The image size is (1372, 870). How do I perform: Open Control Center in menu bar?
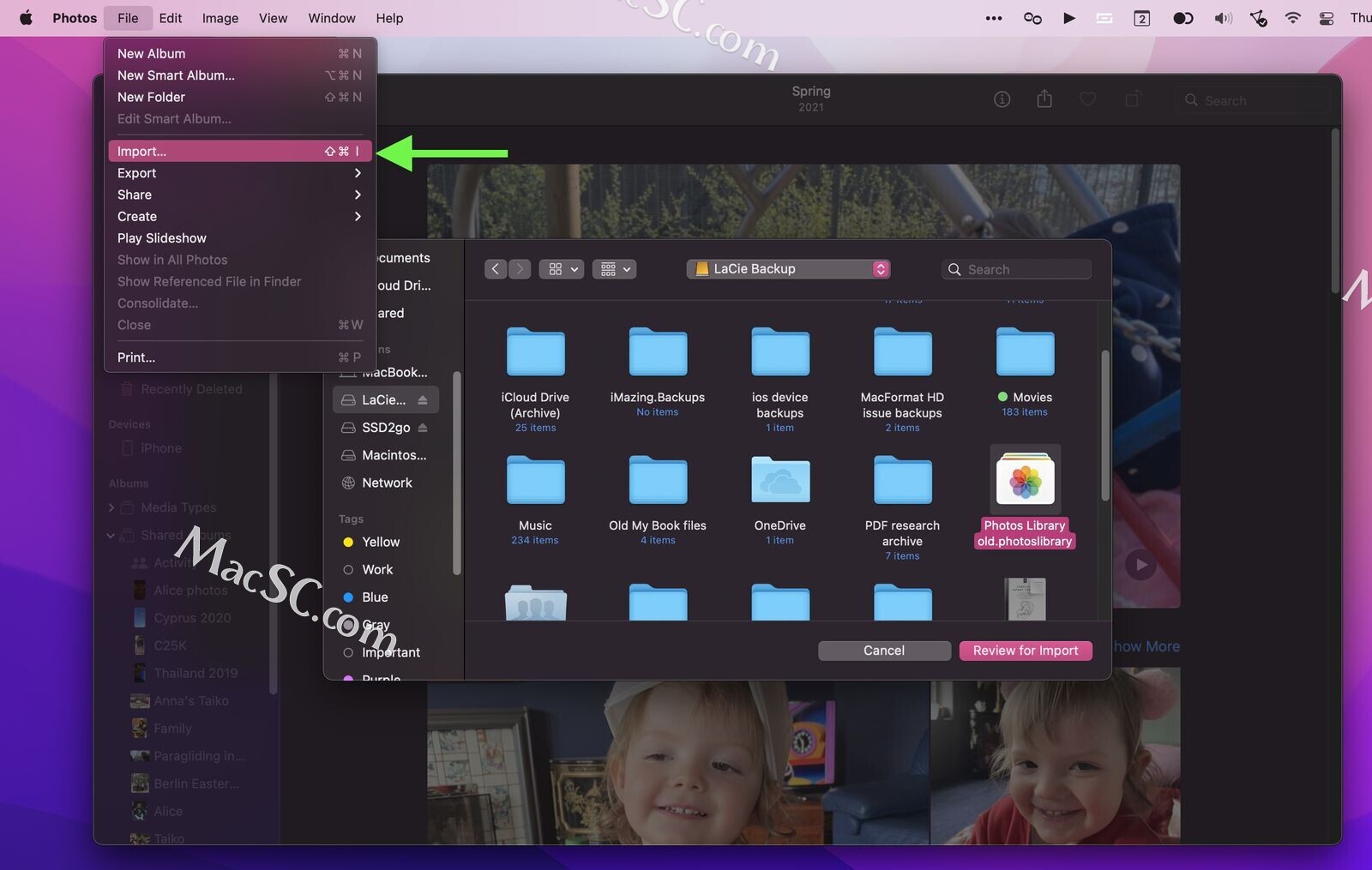click(1327, 18)
